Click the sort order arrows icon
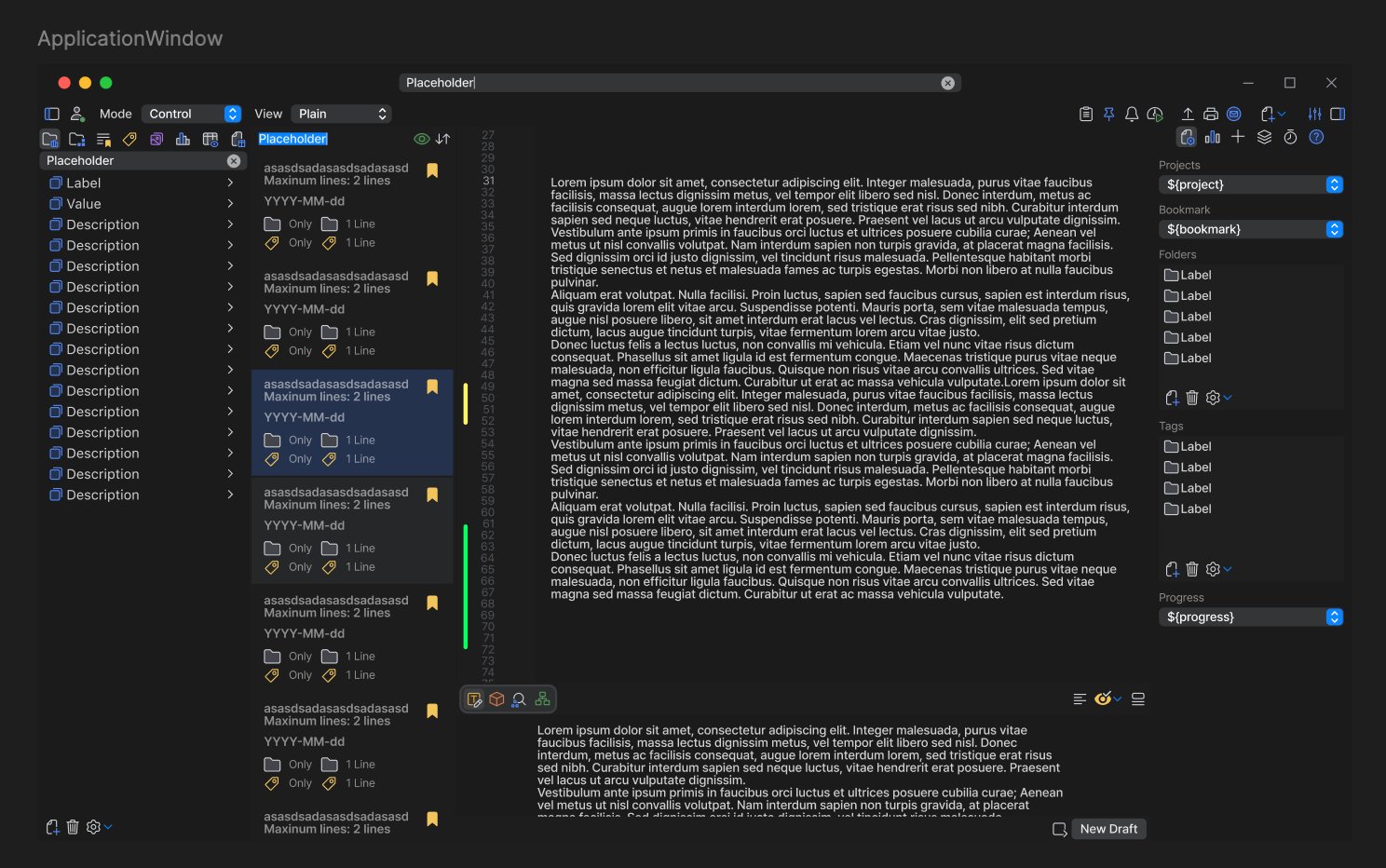 pyautogui.click(x=443, y=139)
